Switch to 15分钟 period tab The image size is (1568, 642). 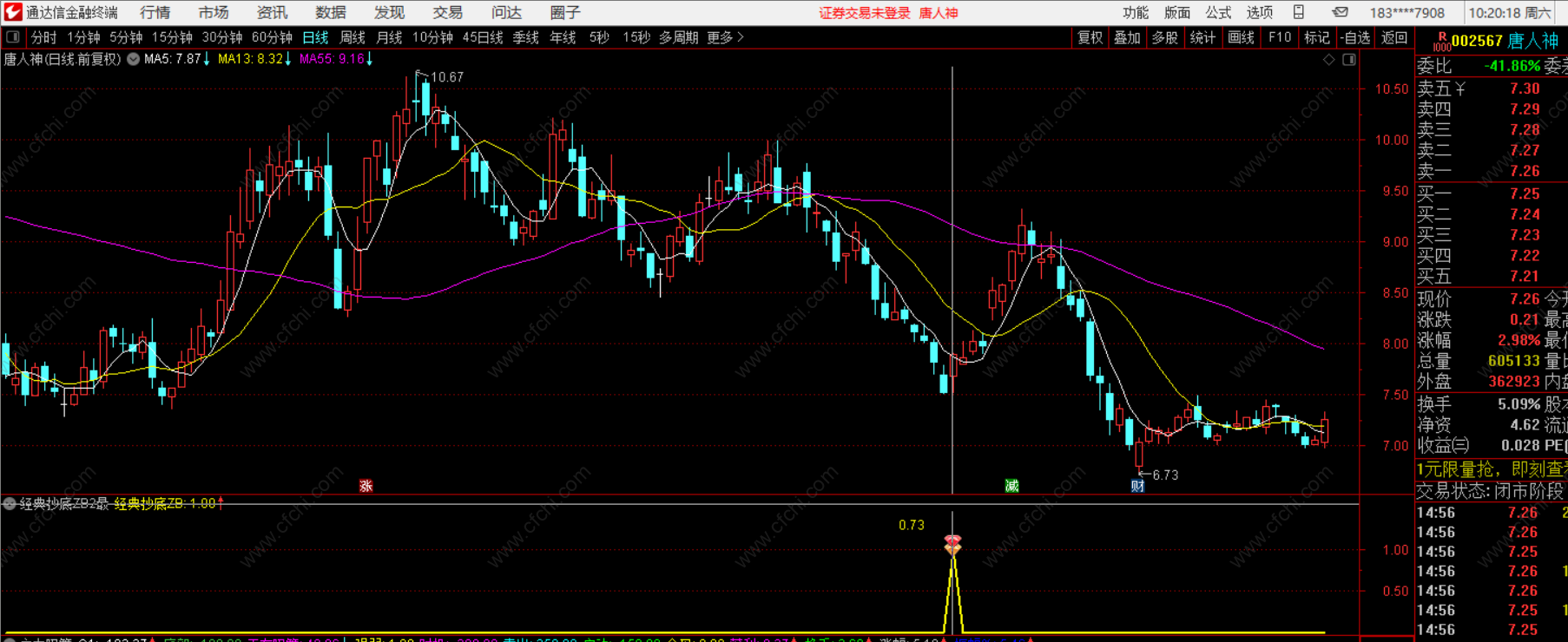point(172,37)
